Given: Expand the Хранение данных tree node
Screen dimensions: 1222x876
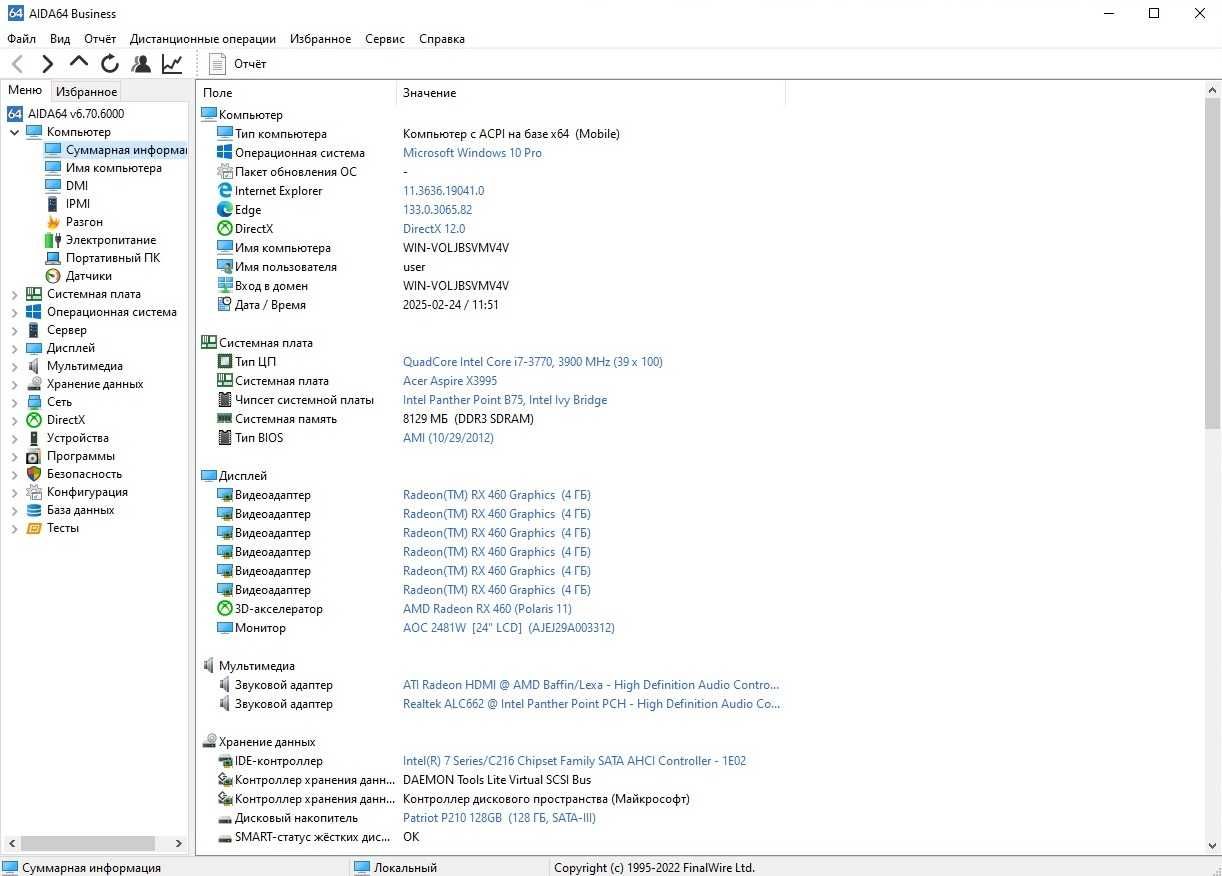Looking at the screenshot, I should [14, 384].
